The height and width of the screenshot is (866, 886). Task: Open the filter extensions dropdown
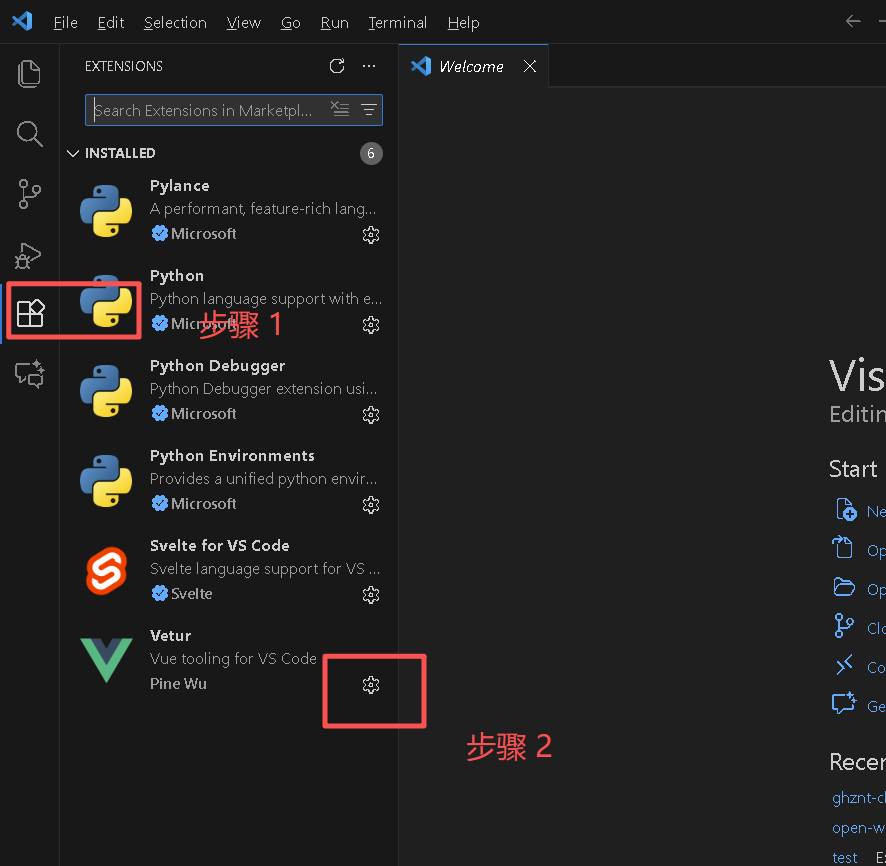(x=369, y=110)
